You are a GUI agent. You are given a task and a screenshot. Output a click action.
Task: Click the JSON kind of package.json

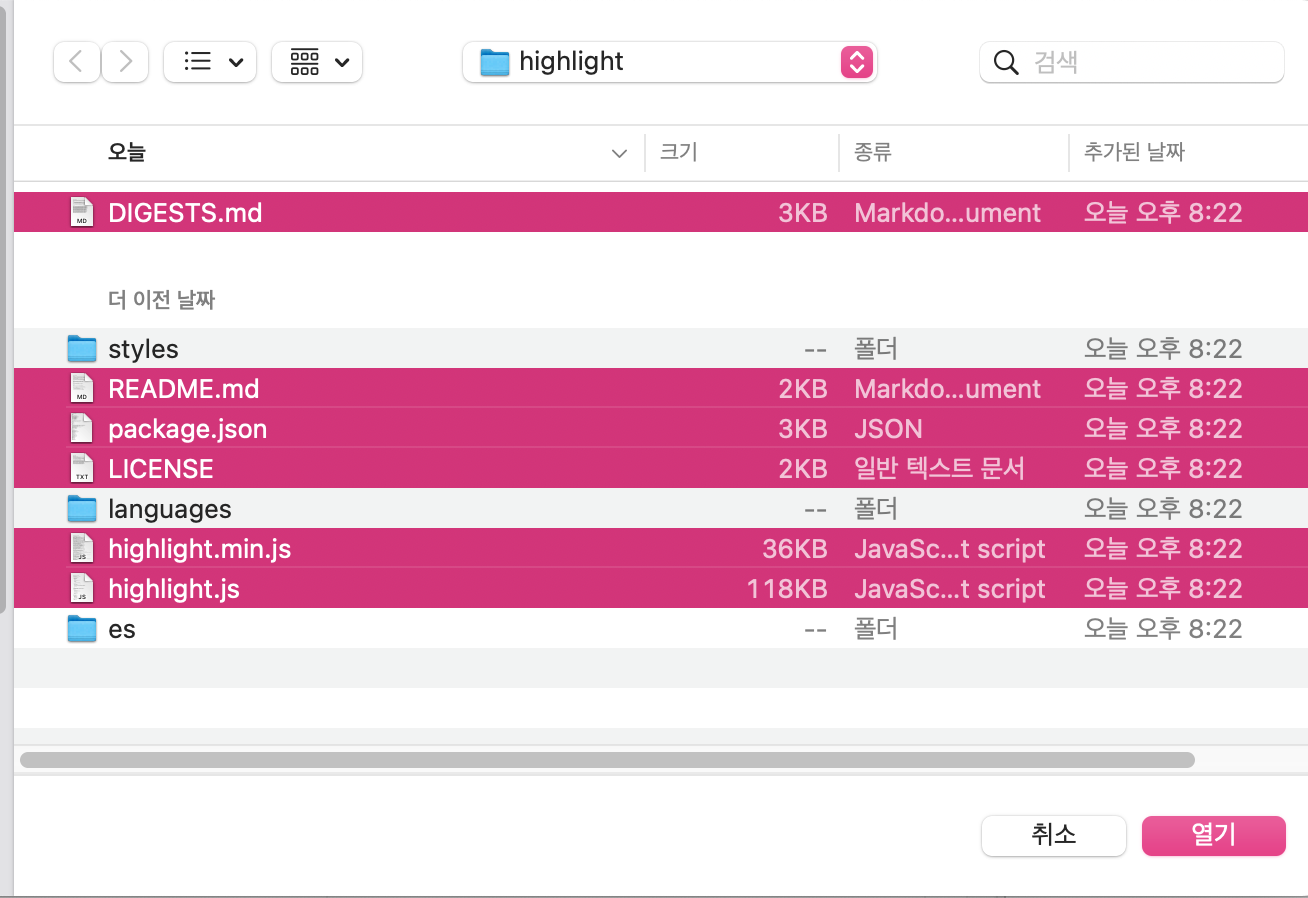tap(888, 429)
